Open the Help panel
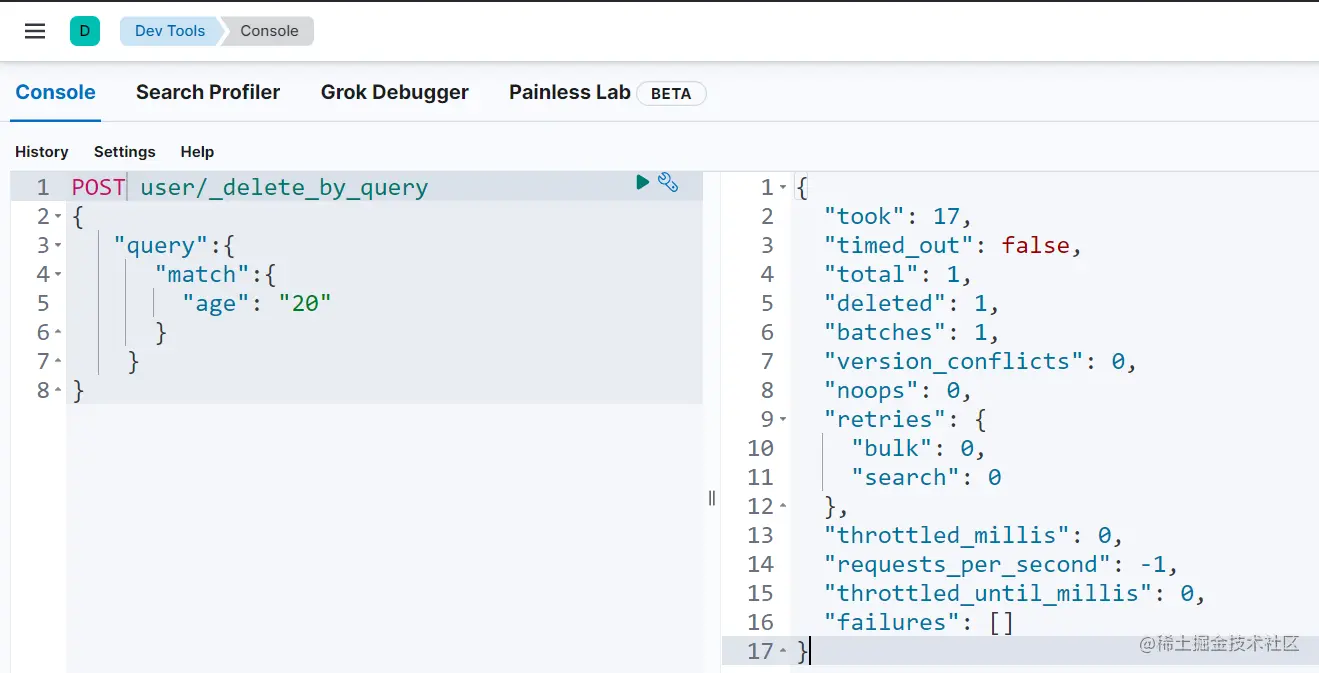Image resolution: width=1319 pixels, height=673 pixels. click(197, 152)
